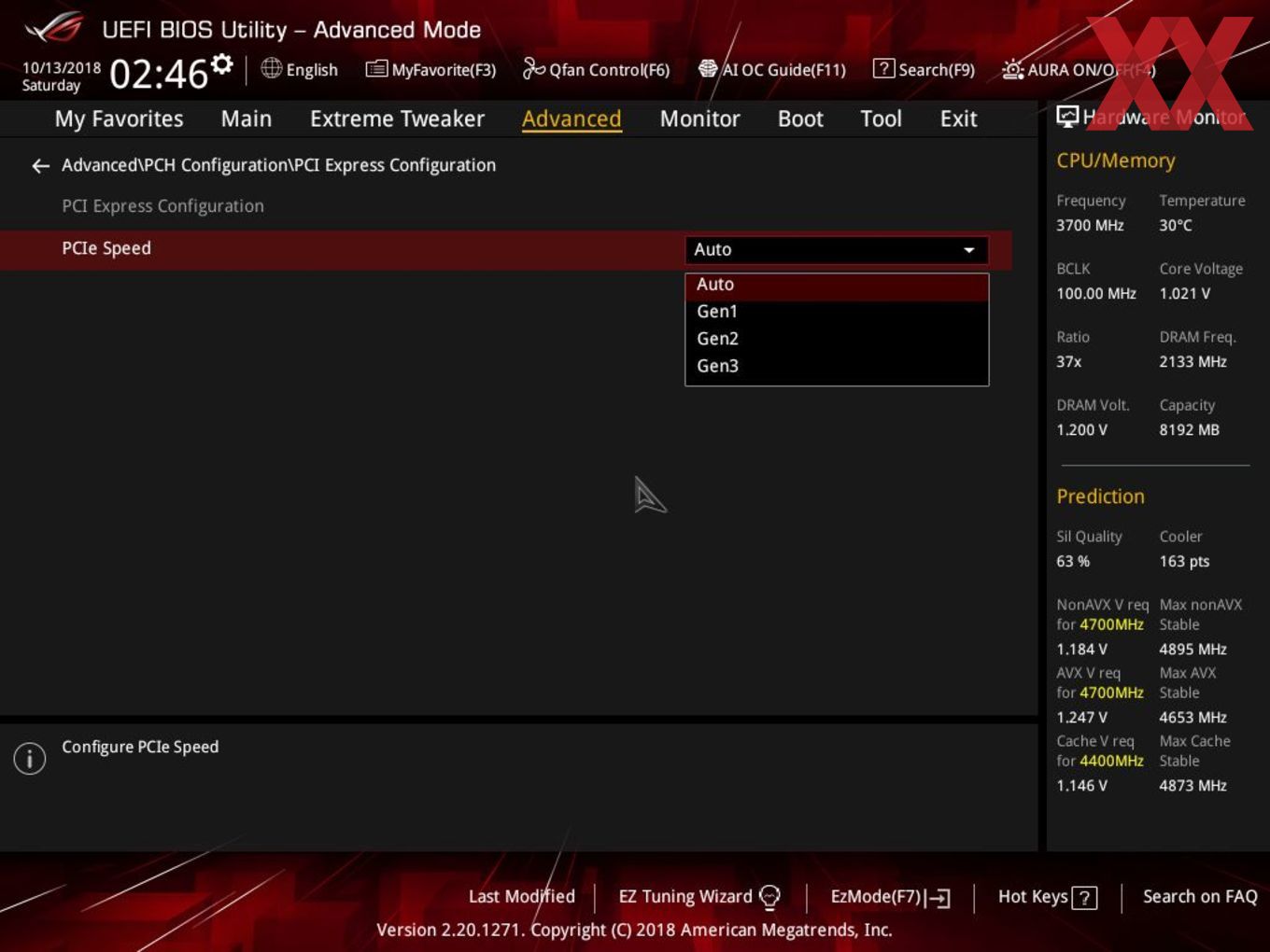Screen dimensions: 1270x952
Task: Open Qfan Control(F6)
Action: (596, 69)
